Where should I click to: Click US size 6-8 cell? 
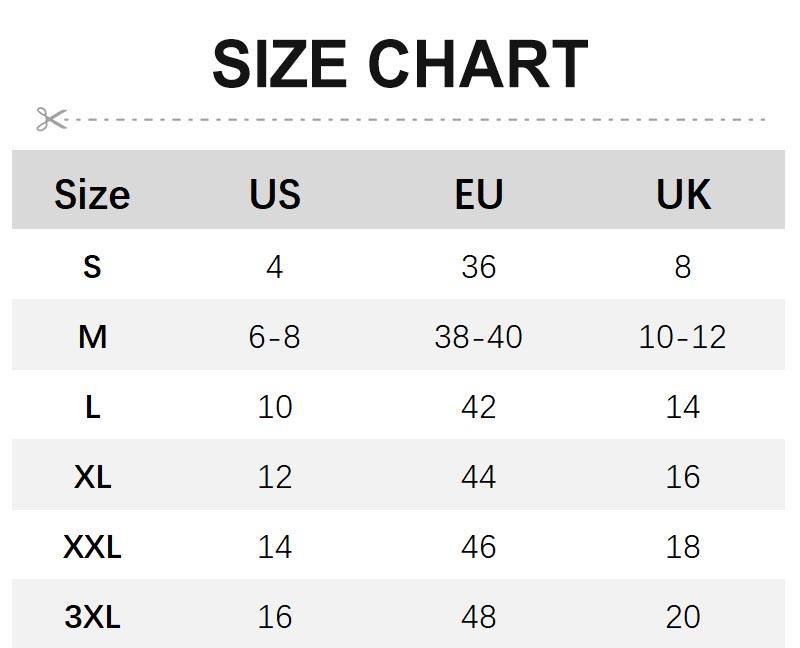coord(275,337)
